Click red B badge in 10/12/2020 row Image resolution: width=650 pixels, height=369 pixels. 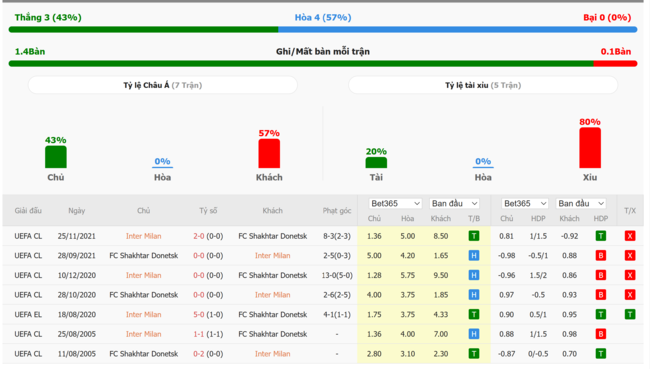click(x=600, y=275)
